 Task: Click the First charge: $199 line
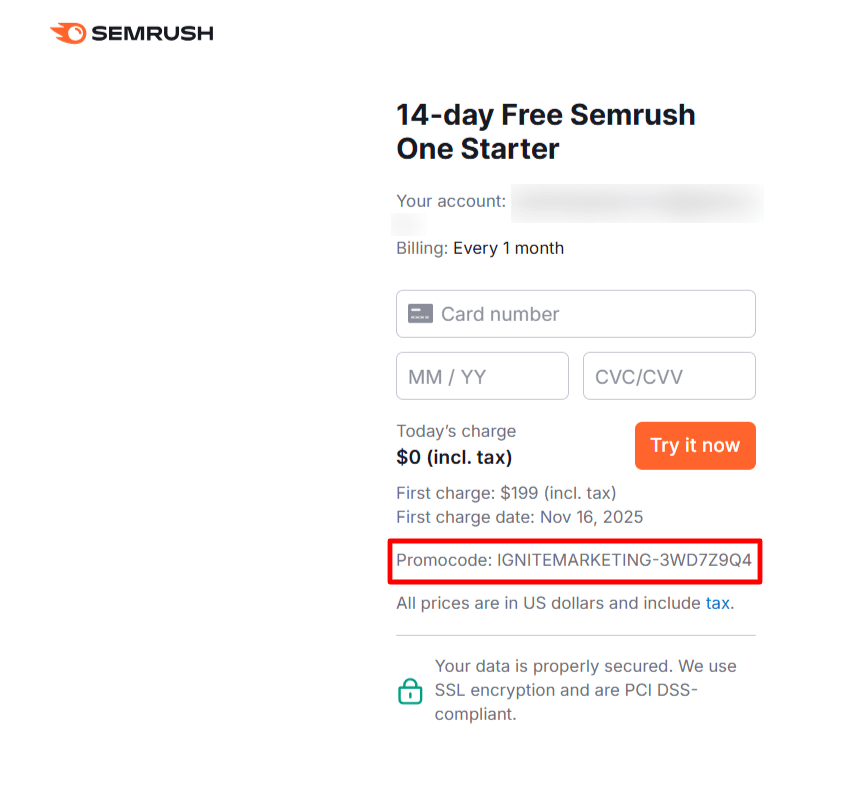[x=505, y=492]
